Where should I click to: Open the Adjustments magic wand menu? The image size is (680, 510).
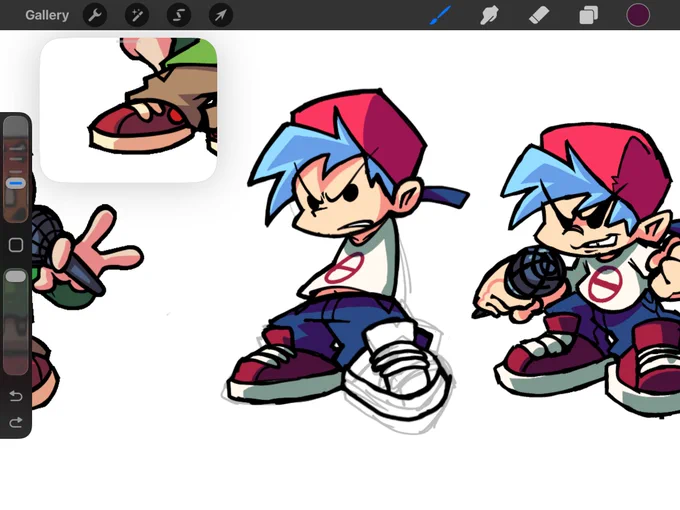(137, 15)
